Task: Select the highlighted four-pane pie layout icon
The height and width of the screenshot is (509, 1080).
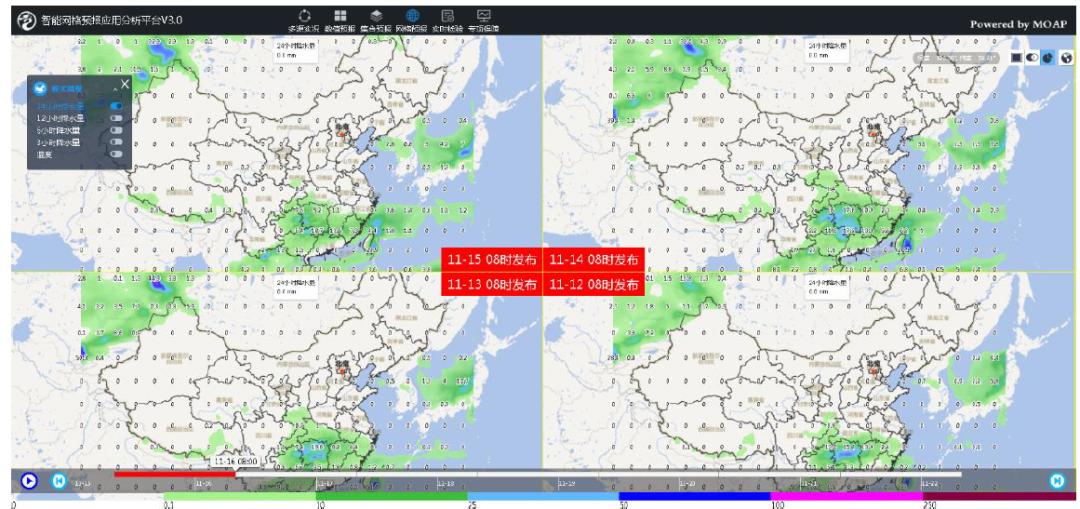Action: [1048, 58]
